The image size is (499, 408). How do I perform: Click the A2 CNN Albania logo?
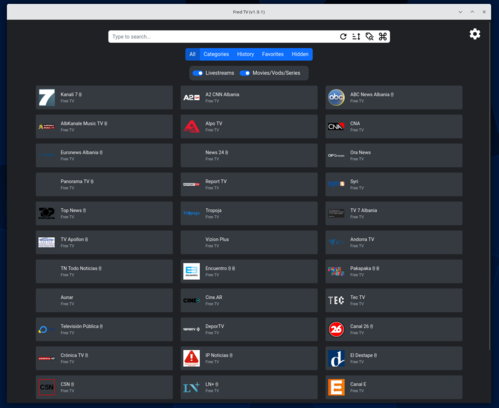click(191, 97)
